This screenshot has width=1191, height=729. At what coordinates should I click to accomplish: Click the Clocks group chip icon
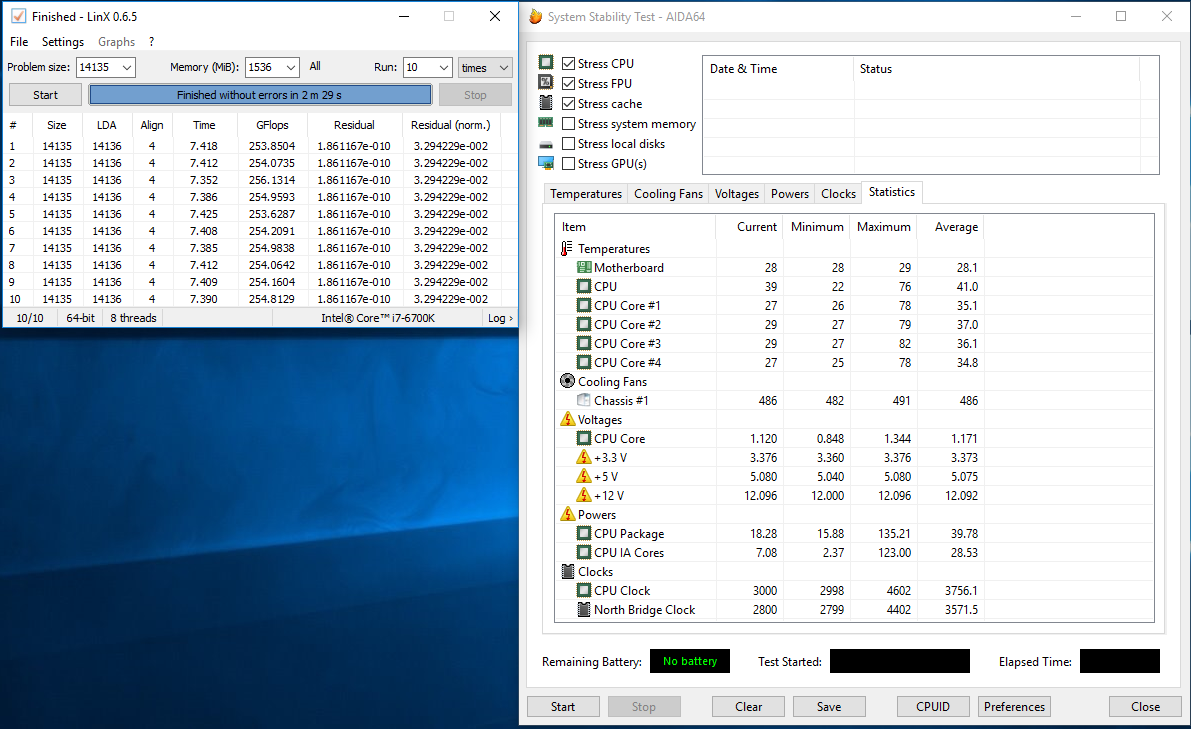point(567,571)
